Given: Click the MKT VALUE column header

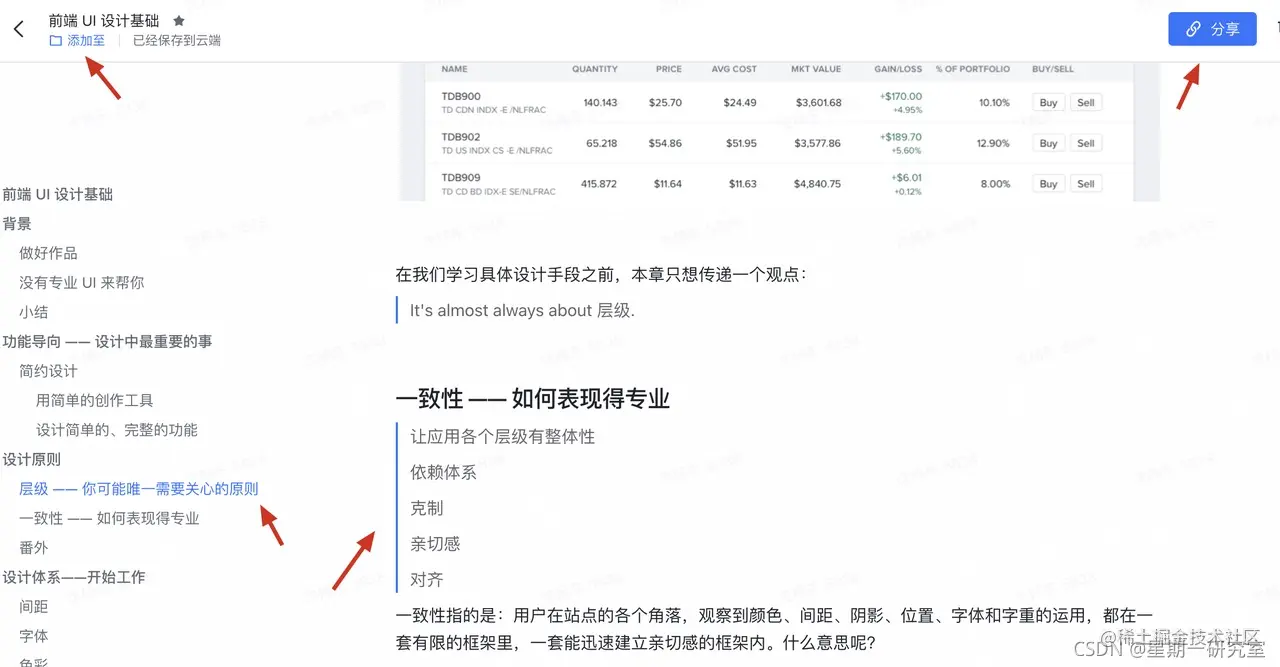Looking at the screenshot, I should 816,69.
